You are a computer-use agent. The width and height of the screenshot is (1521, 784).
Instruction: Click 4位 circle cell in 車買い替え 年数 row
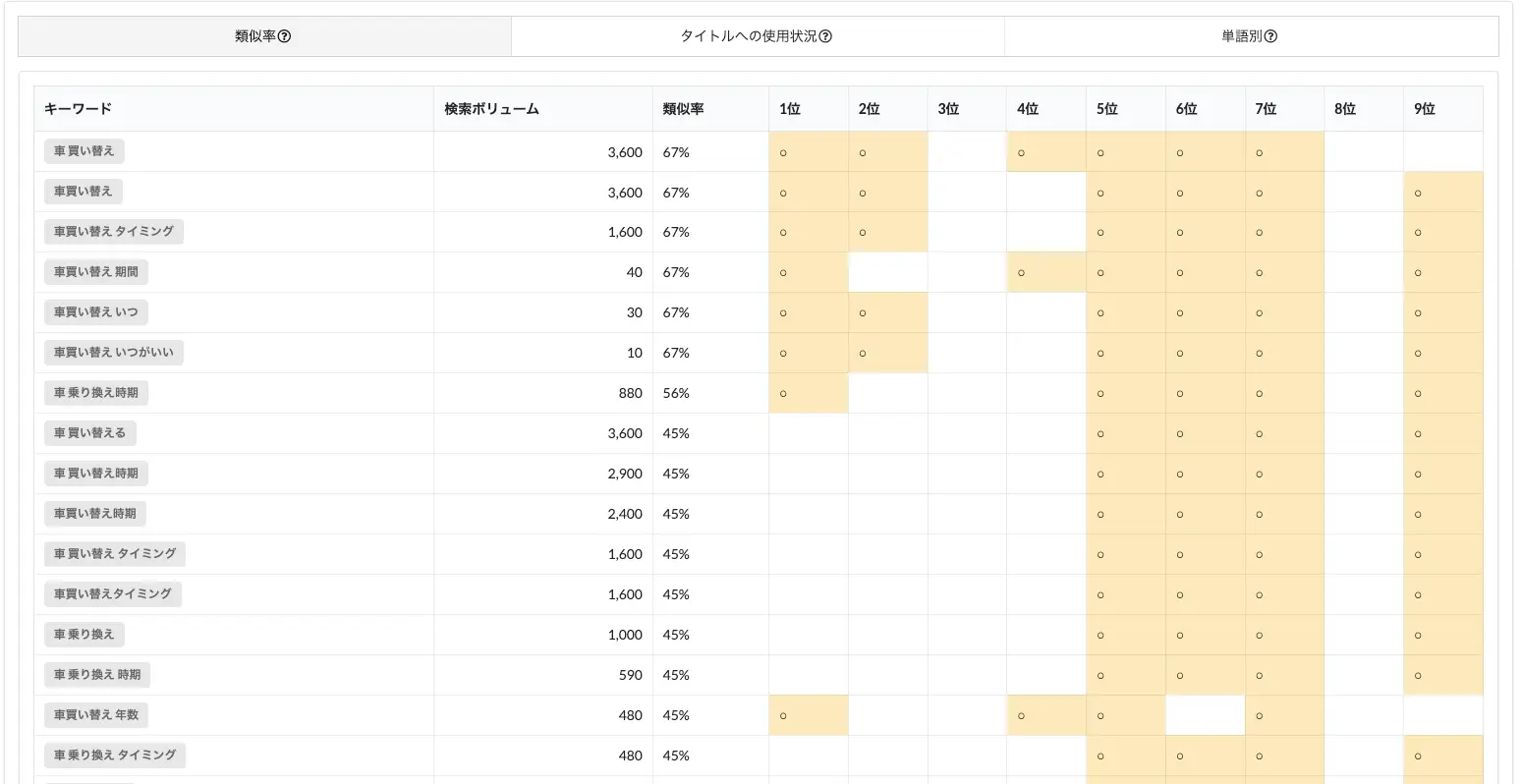click(x=1022, y=715)
